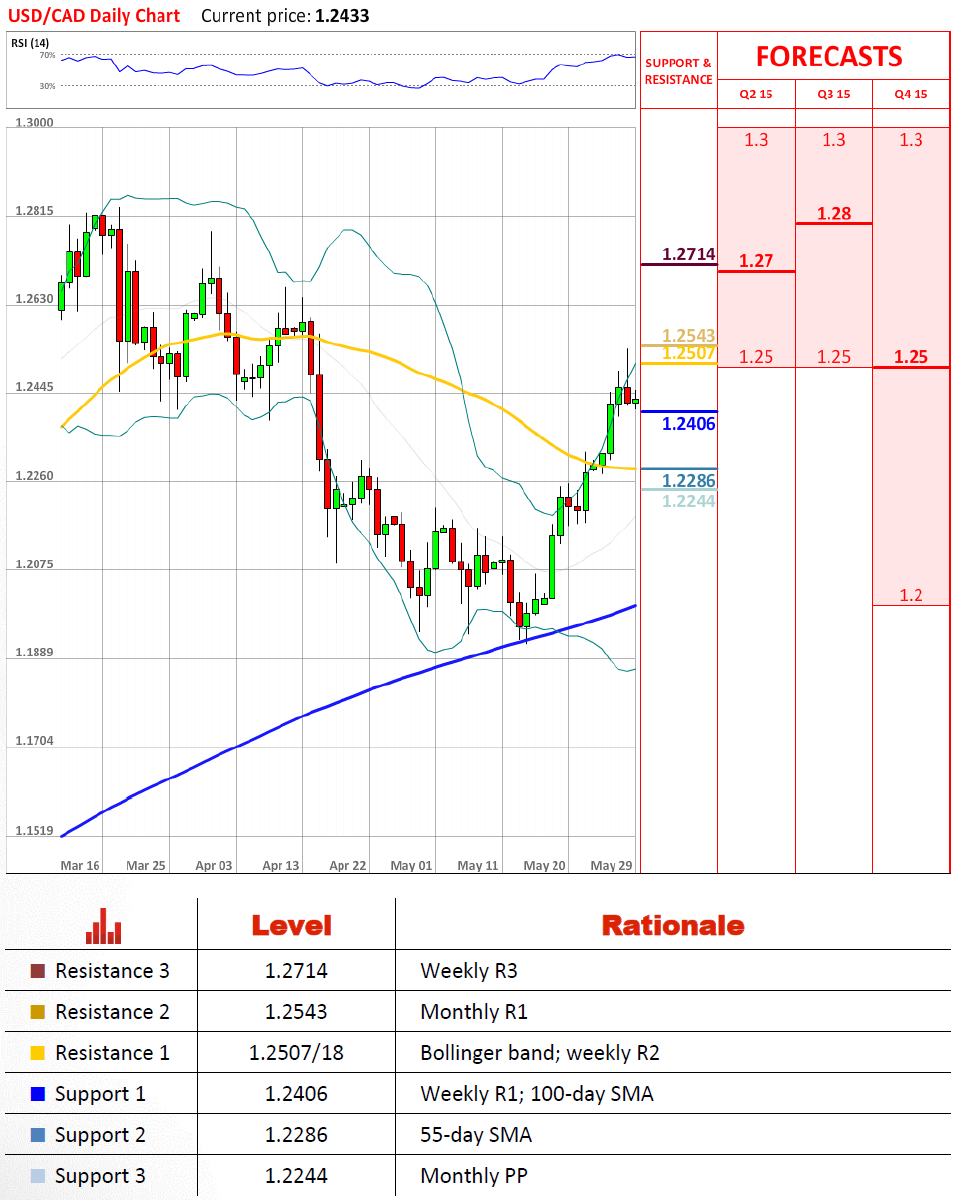This screenshot has width=968, height=1200.
Task: Click the 1.2445 price axis label
Action: point(35,387)
